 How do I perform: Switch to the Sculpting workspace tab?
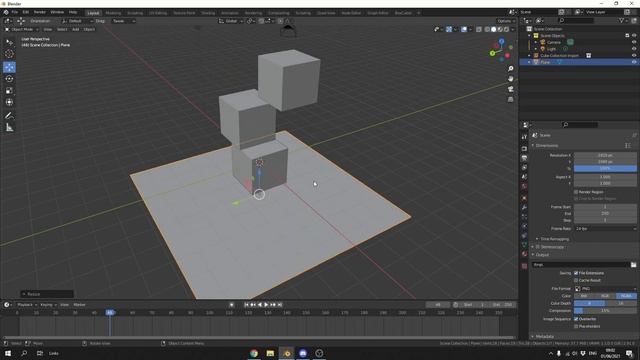(x=135, y=13)
